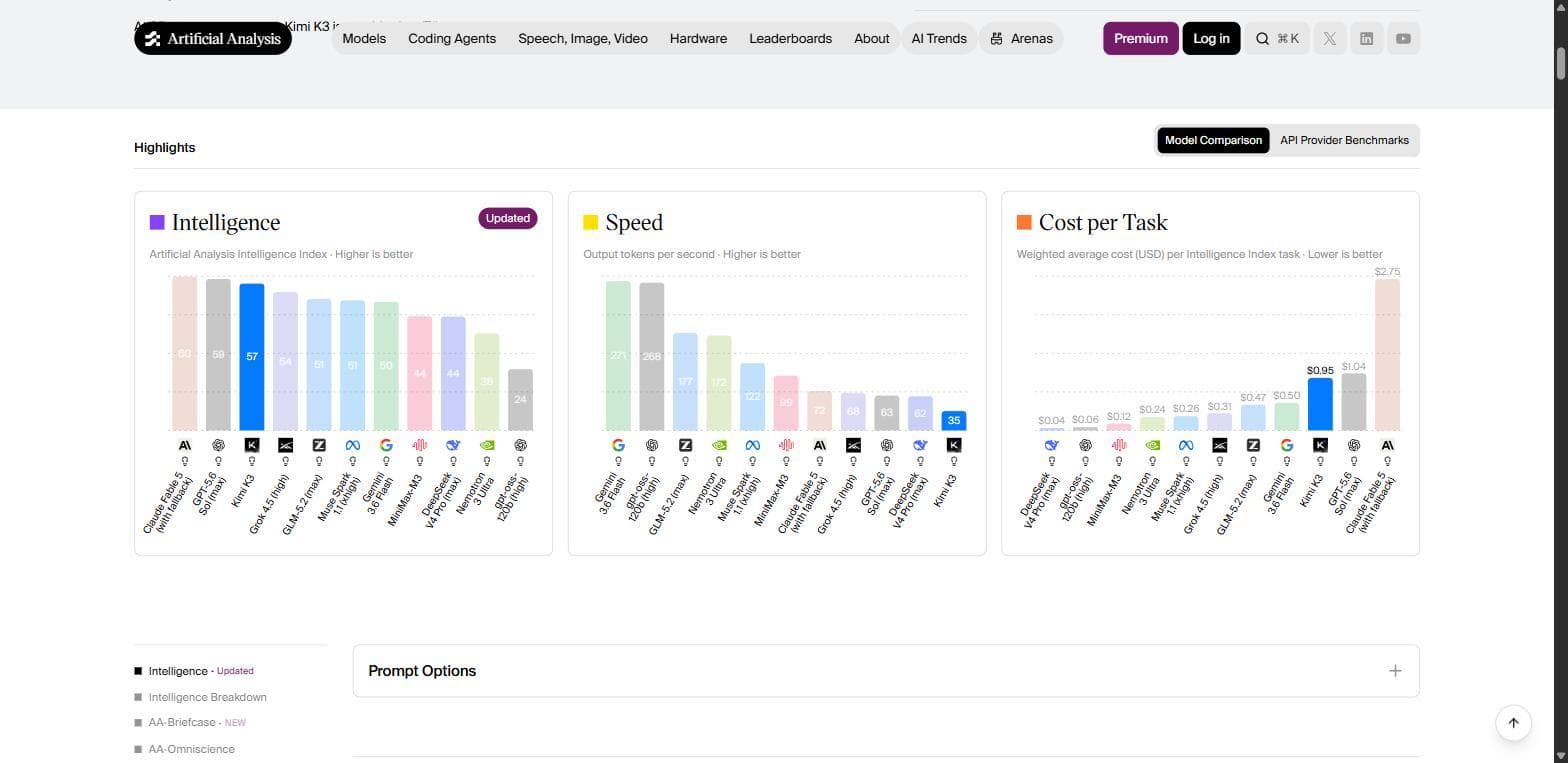The width and height of the screenshot is (1568, 763).
Task: Click the Anthropic logo in Cost per Task chart
Action: click(x=1387, y=445)
